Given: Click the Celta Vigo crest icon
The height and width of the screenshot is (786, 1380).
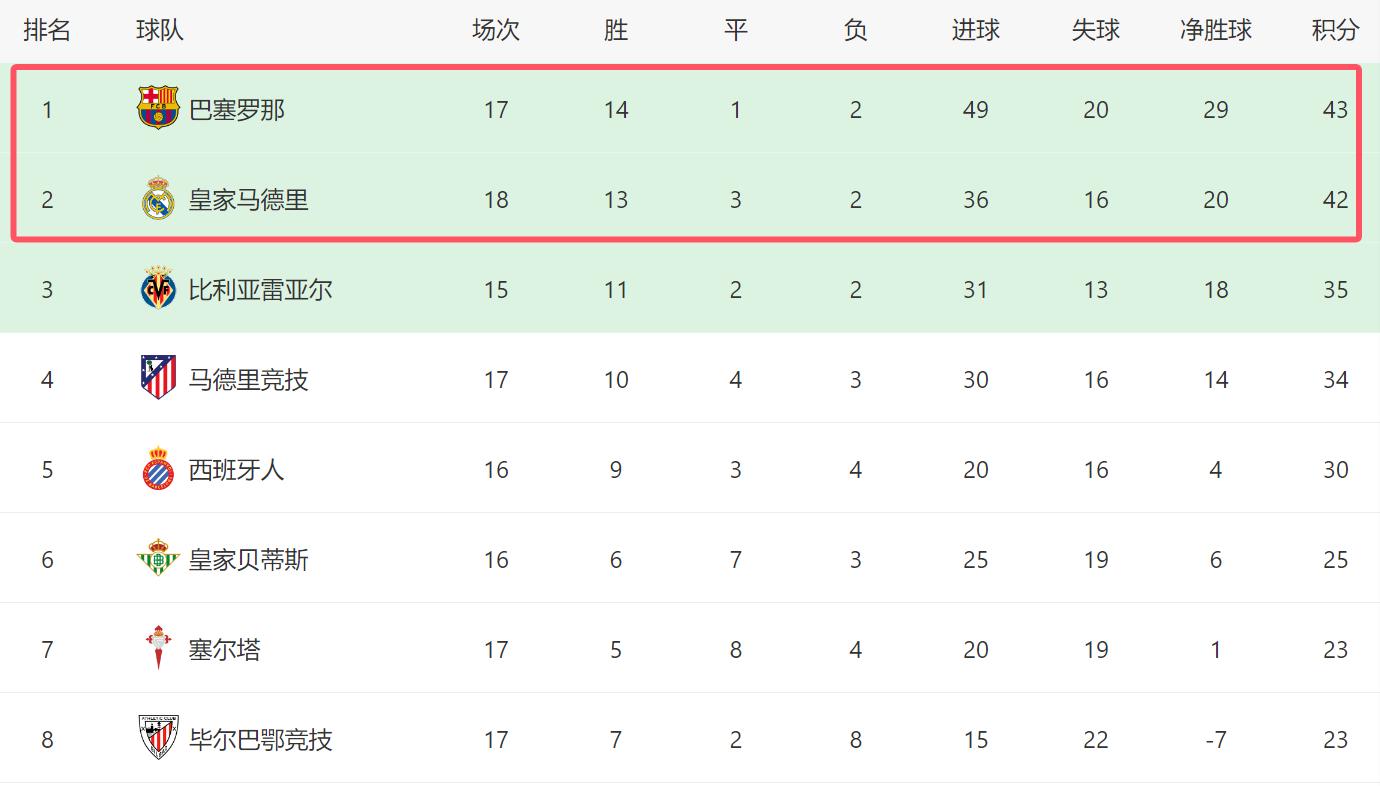Looking at the screenshot, I should [x=158, y=649].
